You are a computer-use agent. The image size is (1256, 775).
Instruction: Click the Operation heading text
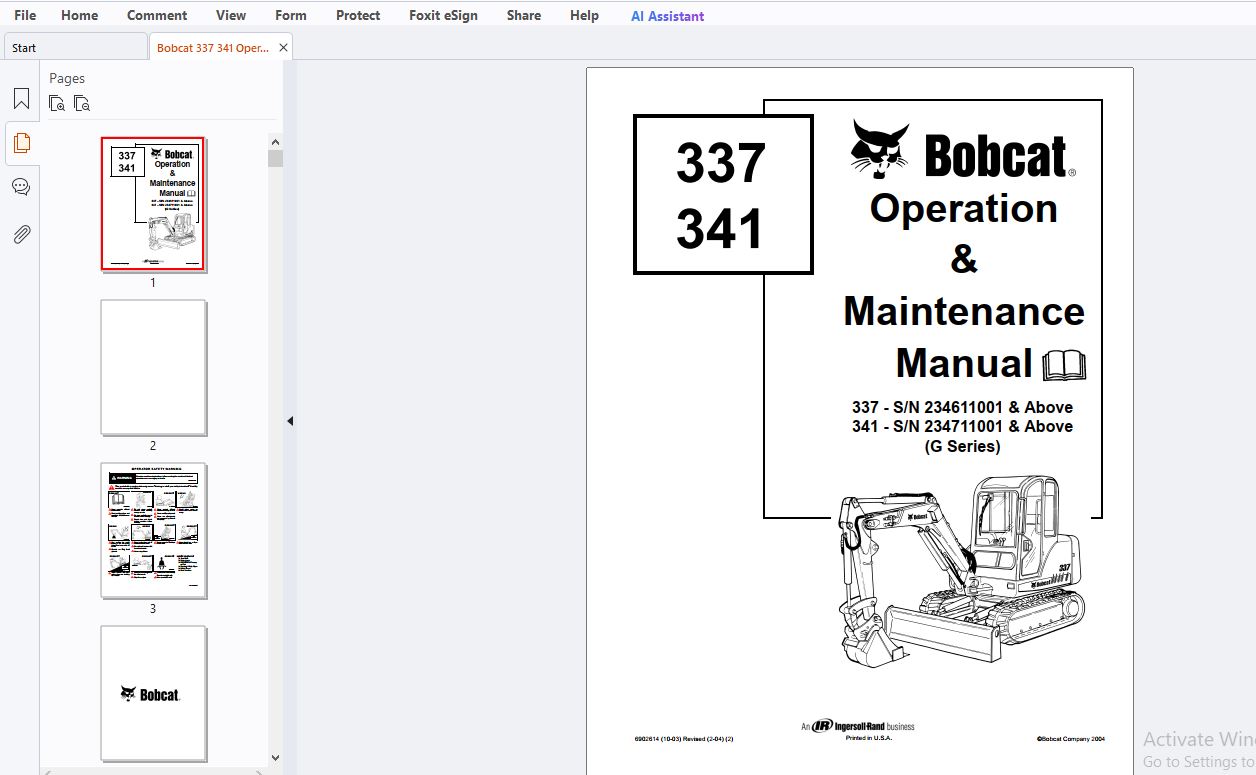coord(964,208)
